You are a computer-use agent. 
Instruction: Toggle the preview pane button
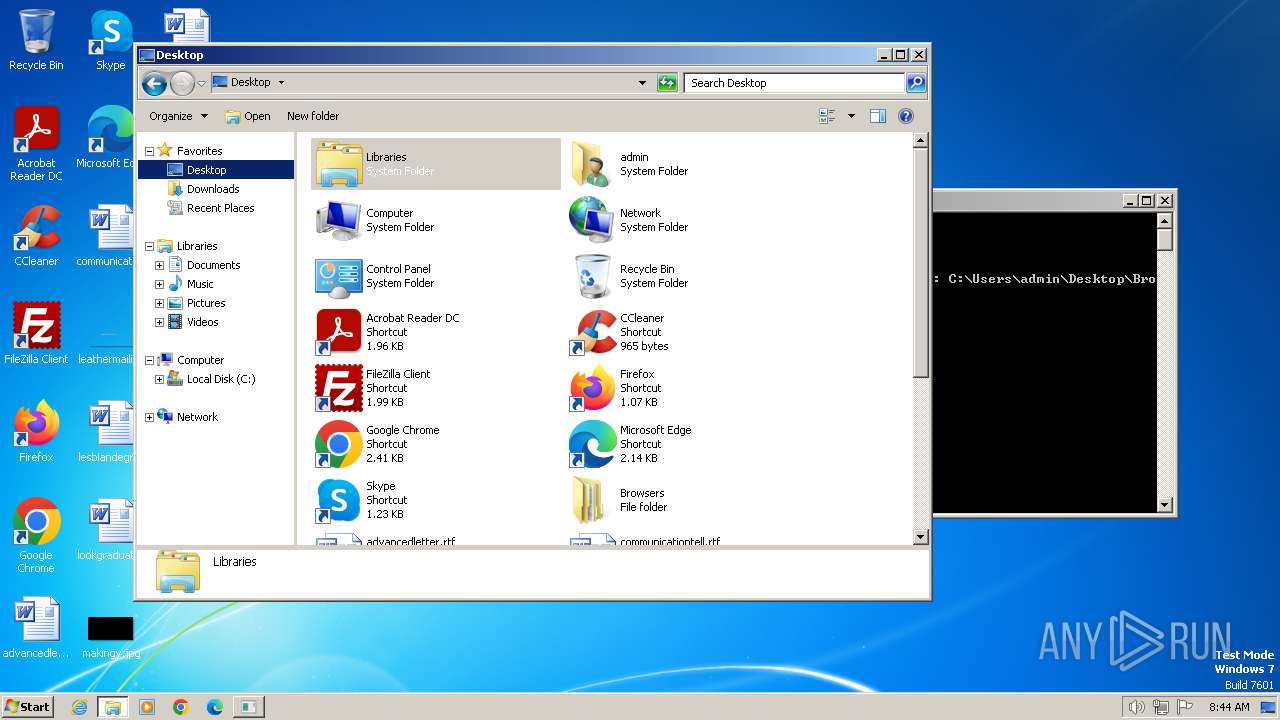click(x=877, y=116)
